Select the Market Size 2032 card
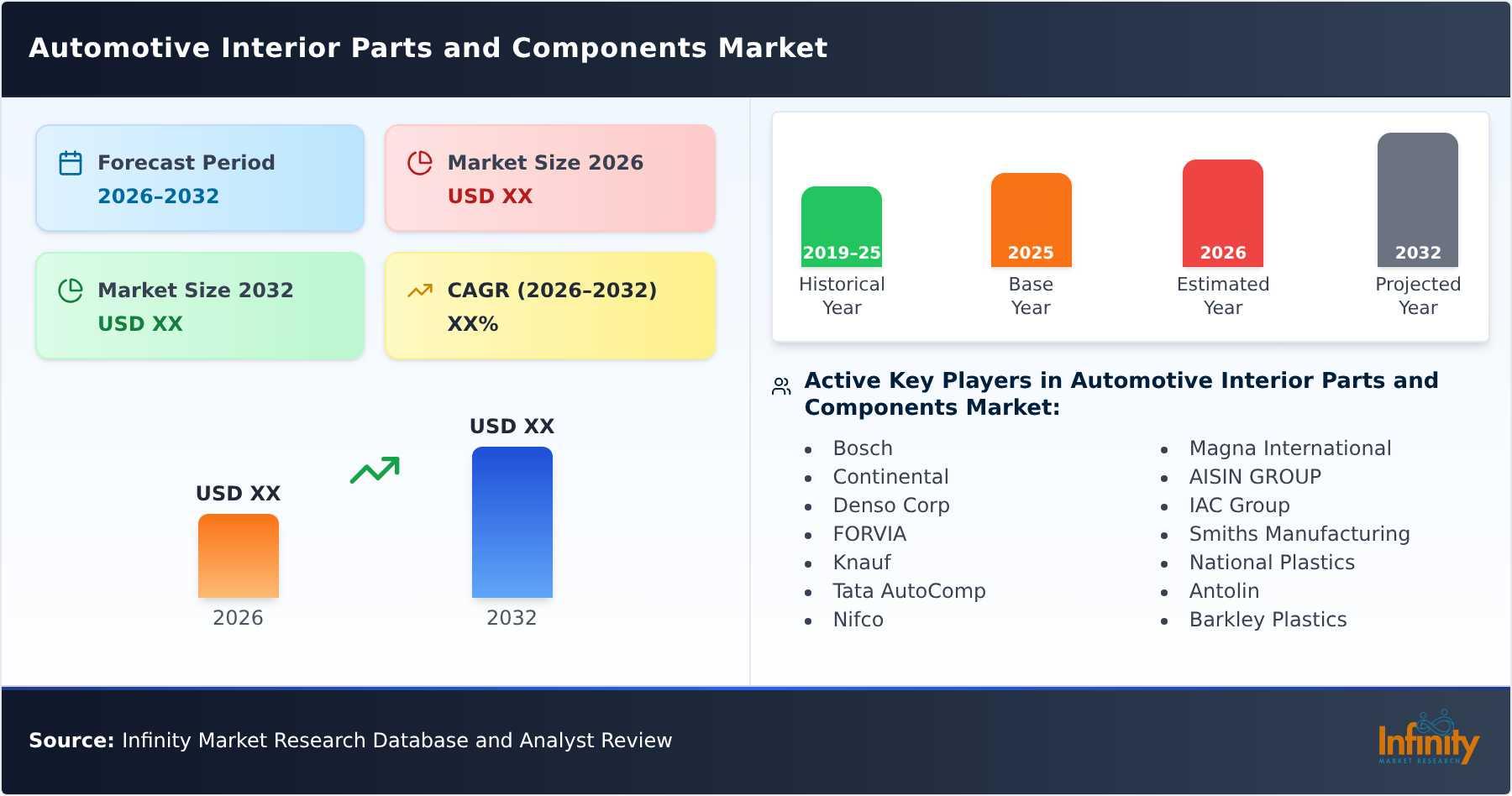The height and width of the screenshot is (796, 1512). click(200, 306)
